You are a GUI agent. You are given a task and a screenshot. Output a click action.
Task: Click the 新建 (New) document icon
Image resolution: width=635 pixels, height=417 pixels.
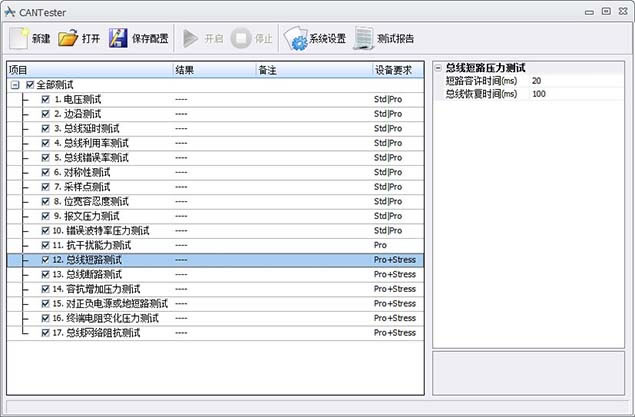pos(19,39)
